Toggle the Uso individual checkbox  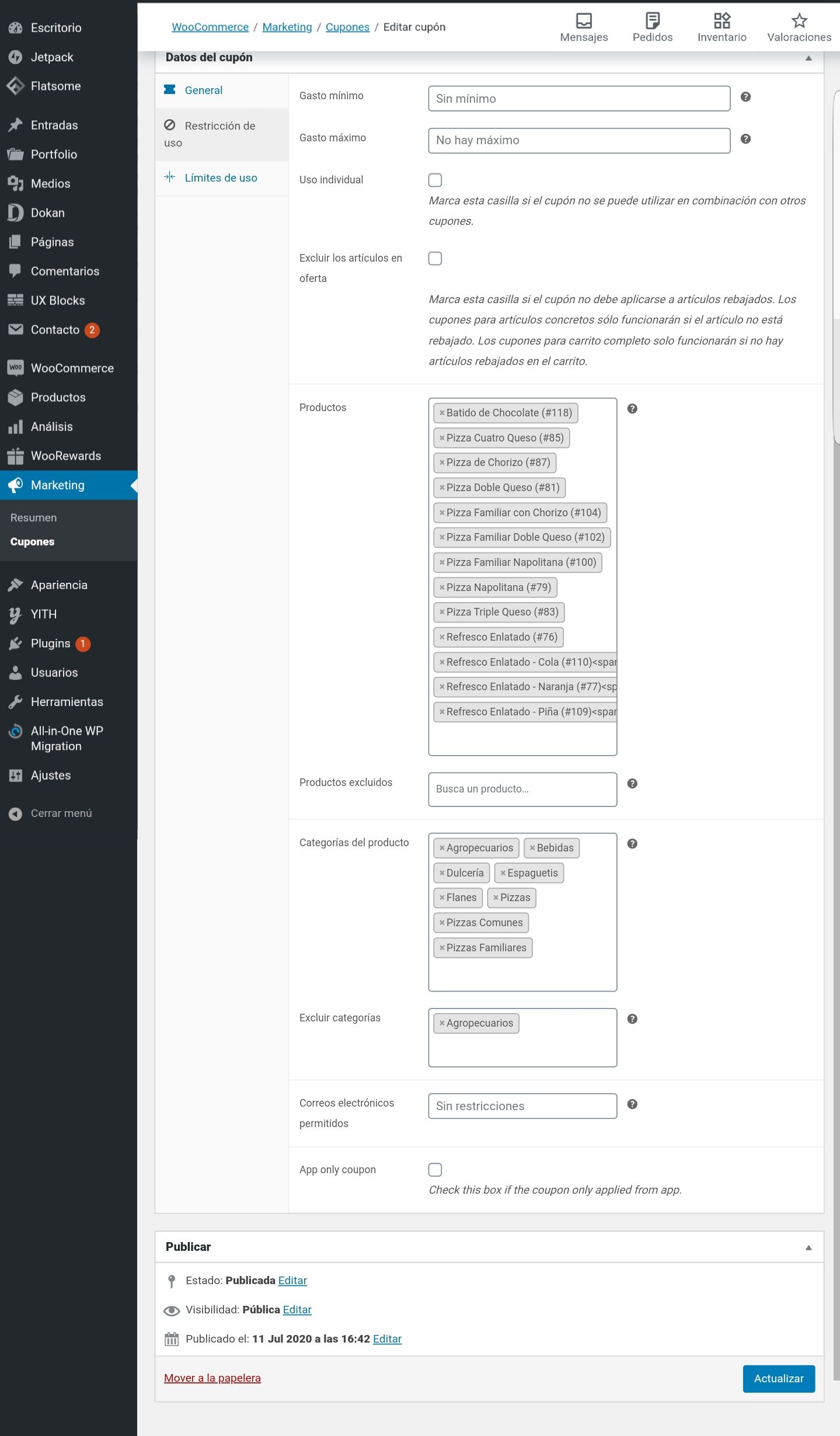[435, 180]
